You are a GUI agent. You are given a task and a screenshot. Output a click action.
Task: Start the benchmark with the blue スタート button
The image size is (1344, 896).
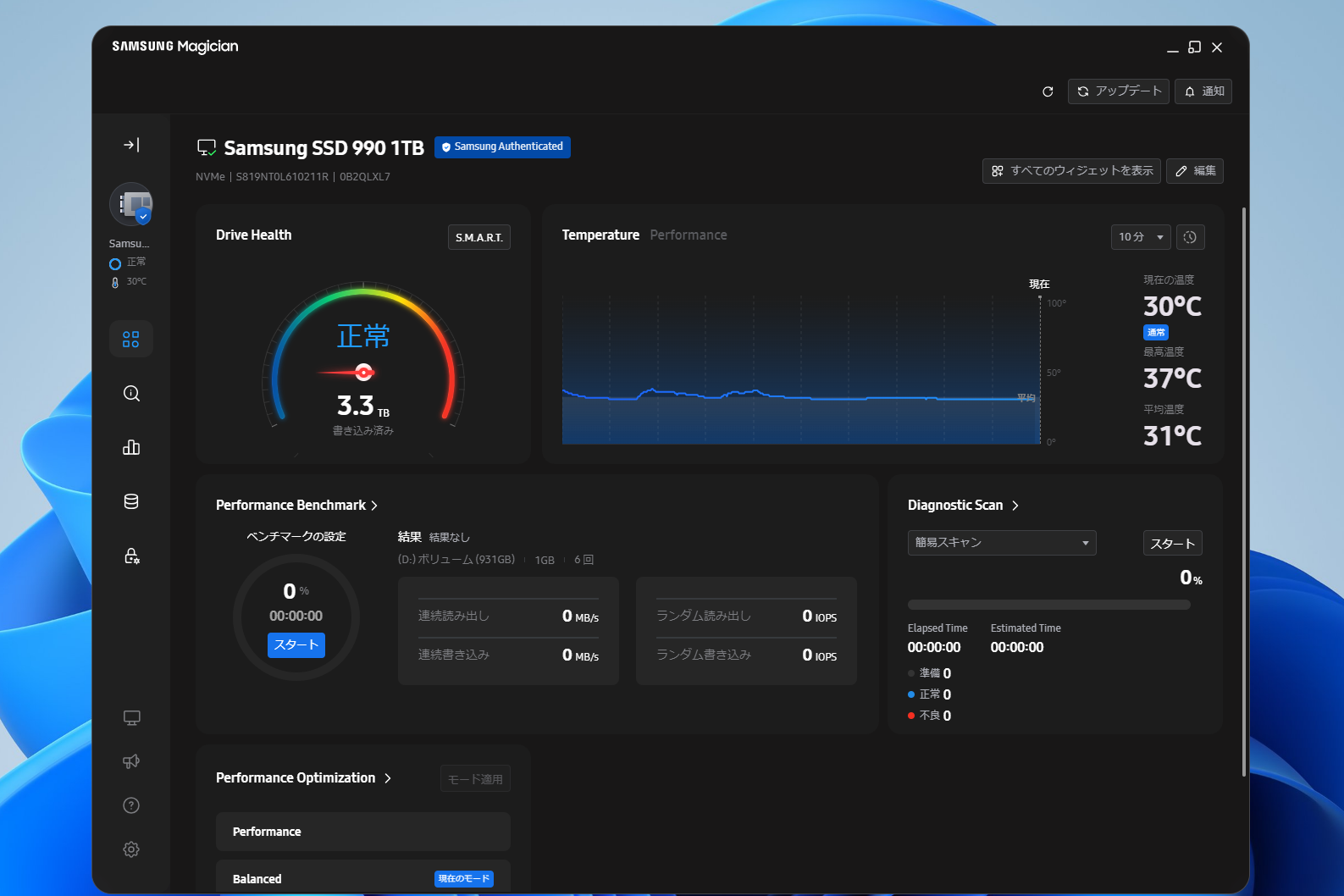(x=296, y=645)
